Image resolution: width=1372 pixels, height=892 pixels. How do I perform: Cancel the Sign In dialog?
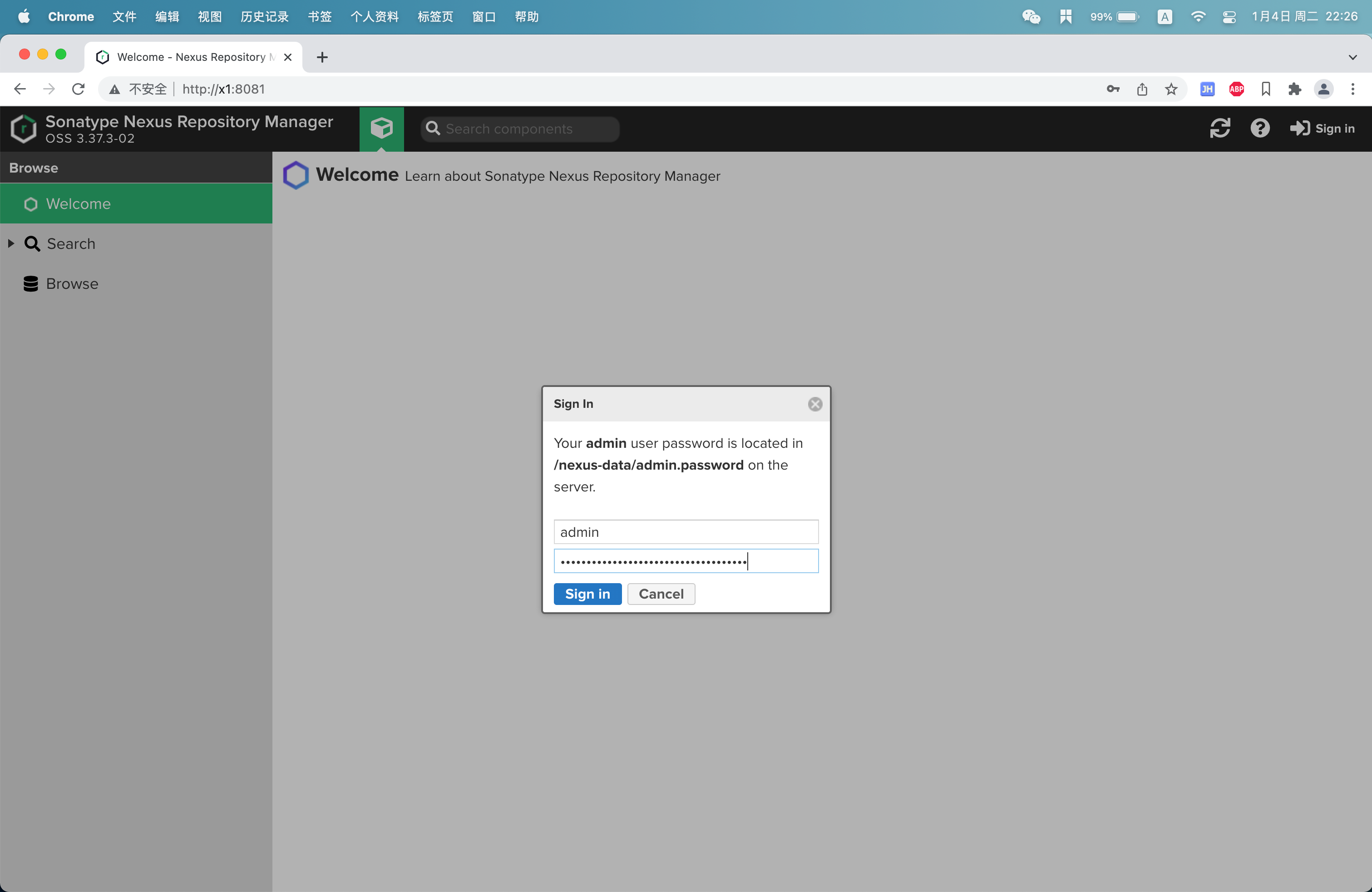coord(661,594)
